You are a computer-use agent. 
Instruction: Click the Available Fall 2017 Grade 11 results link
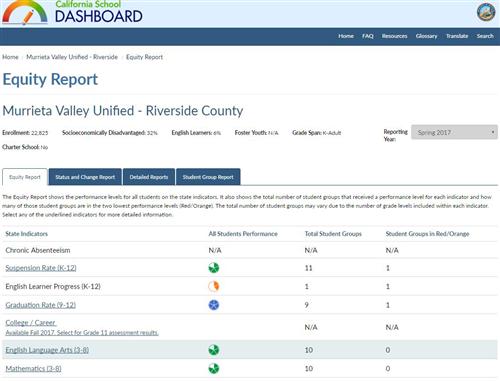tap(82, 333)
